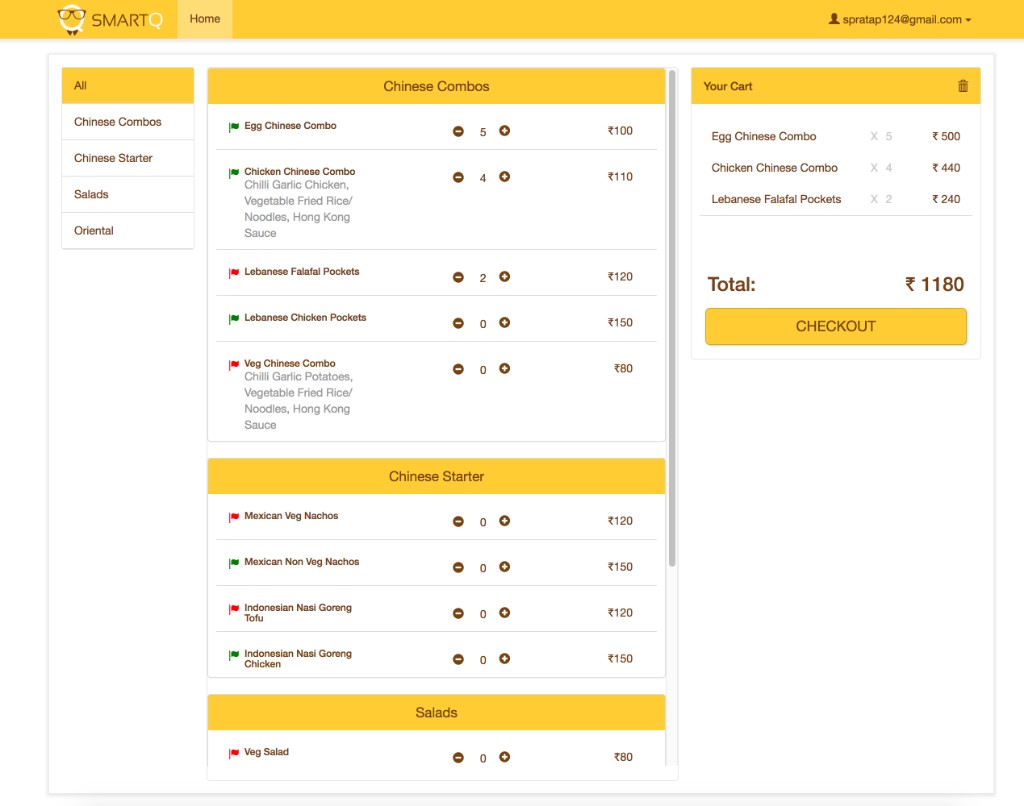Select Chinese Starter category in sidebar
This screenshot has height=806, width=1024.
(128, 158)
